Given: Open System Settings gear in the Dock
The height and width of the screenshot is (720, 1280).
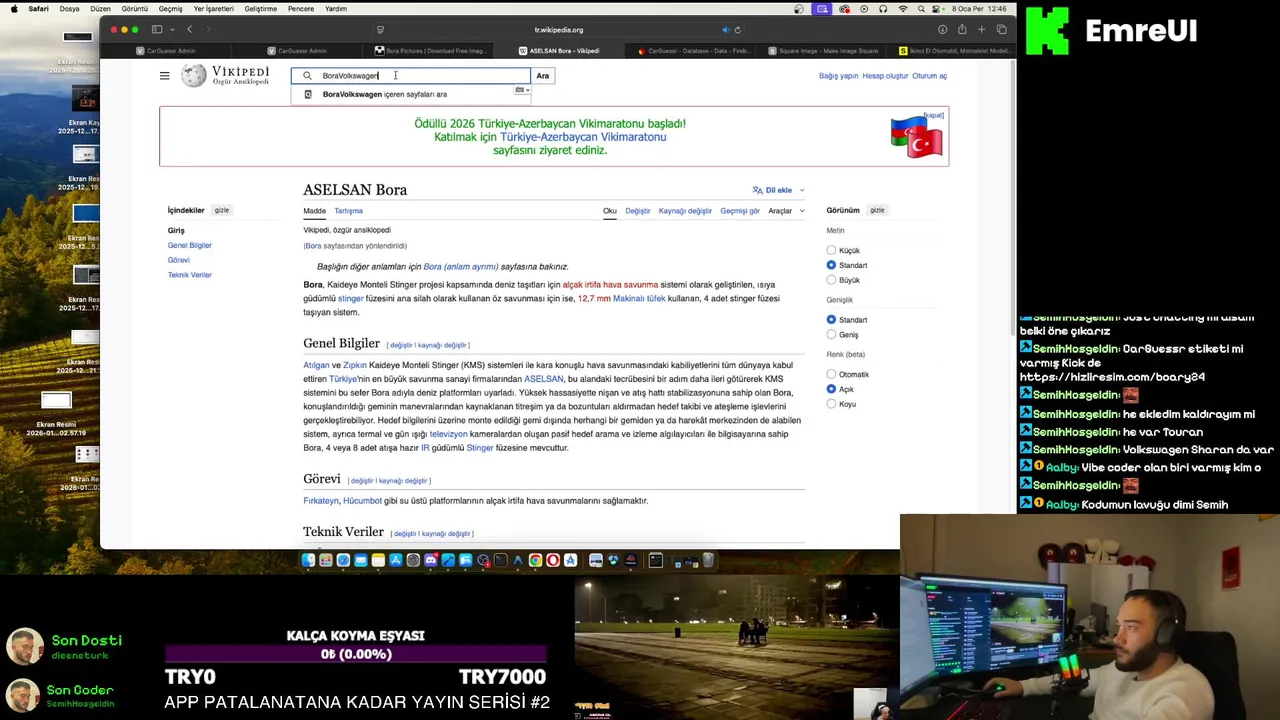Looking at the screenshot, I should [x=413, y=561].
